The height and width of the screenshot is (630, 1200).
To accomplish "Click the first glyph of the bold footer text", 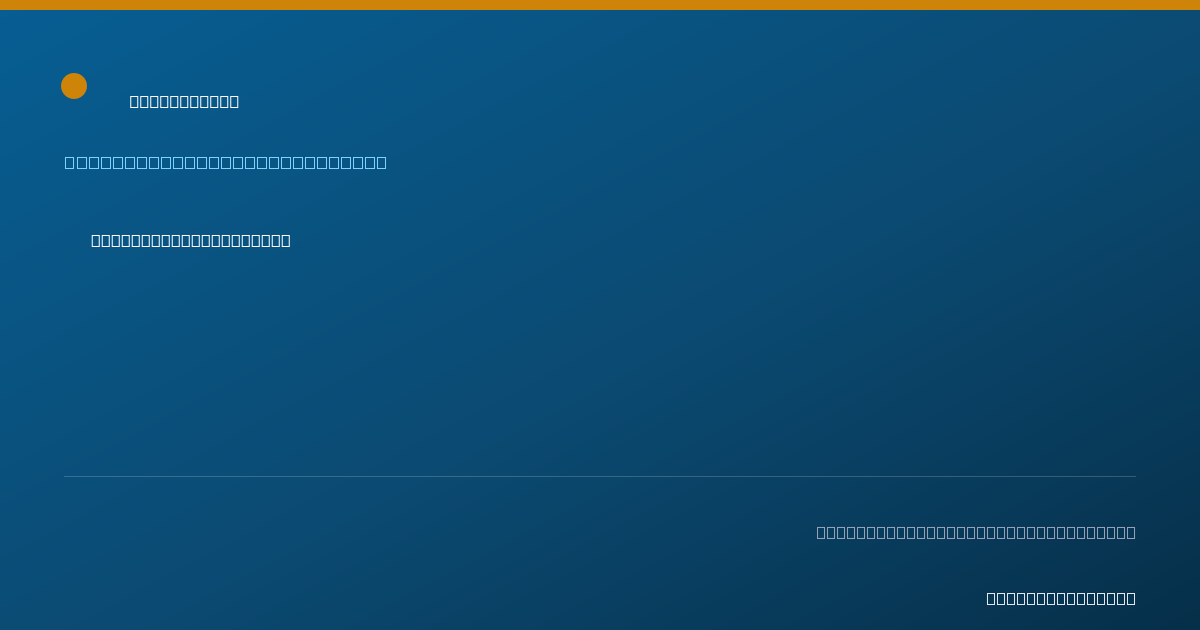I will pos(992,598).
